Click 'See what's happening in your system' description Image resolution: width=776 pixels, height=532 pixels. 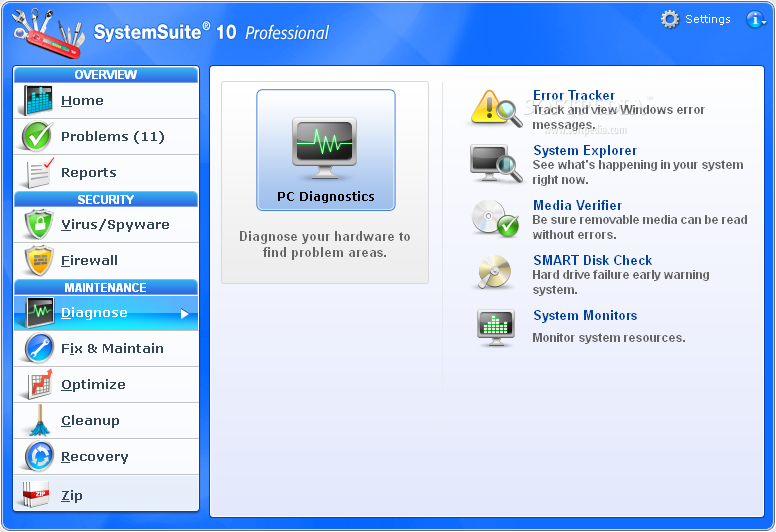tap(638, 165)
